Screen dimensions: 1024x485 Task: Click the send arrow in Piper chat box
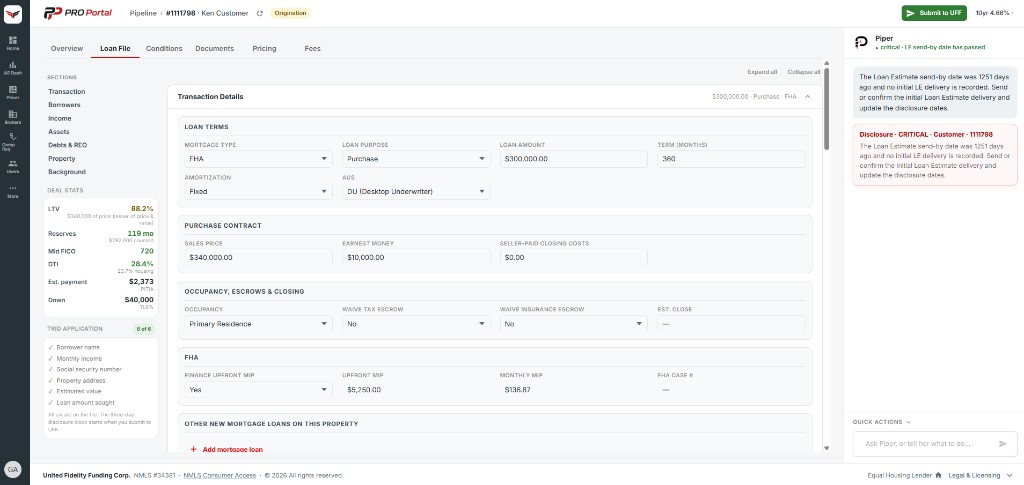[1002, 443]
